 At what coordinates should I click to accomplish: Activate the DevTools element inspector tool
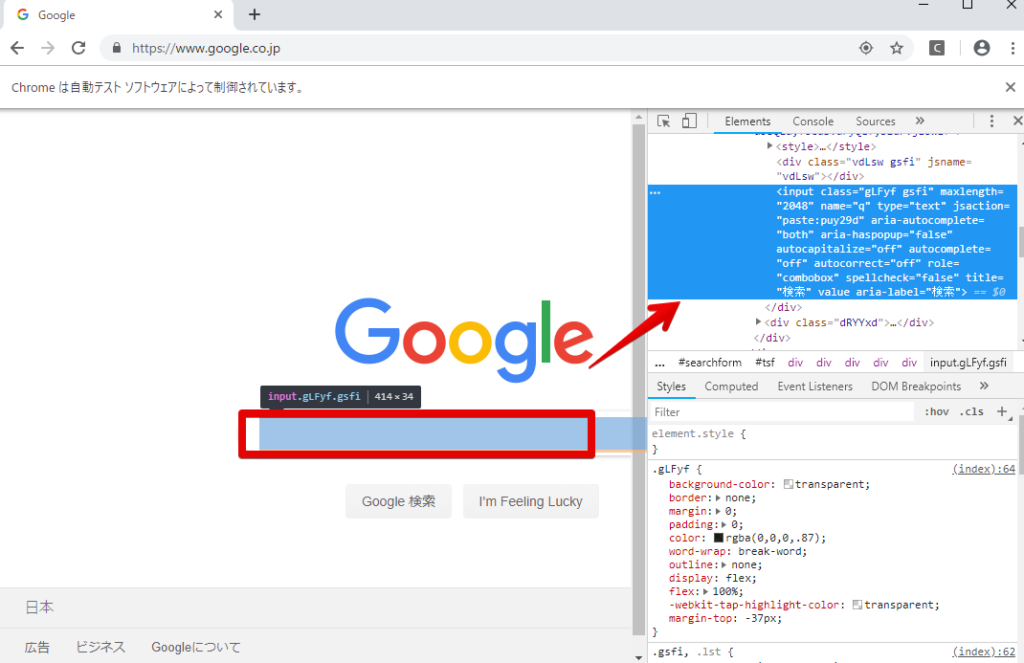(x=664, y=121)
